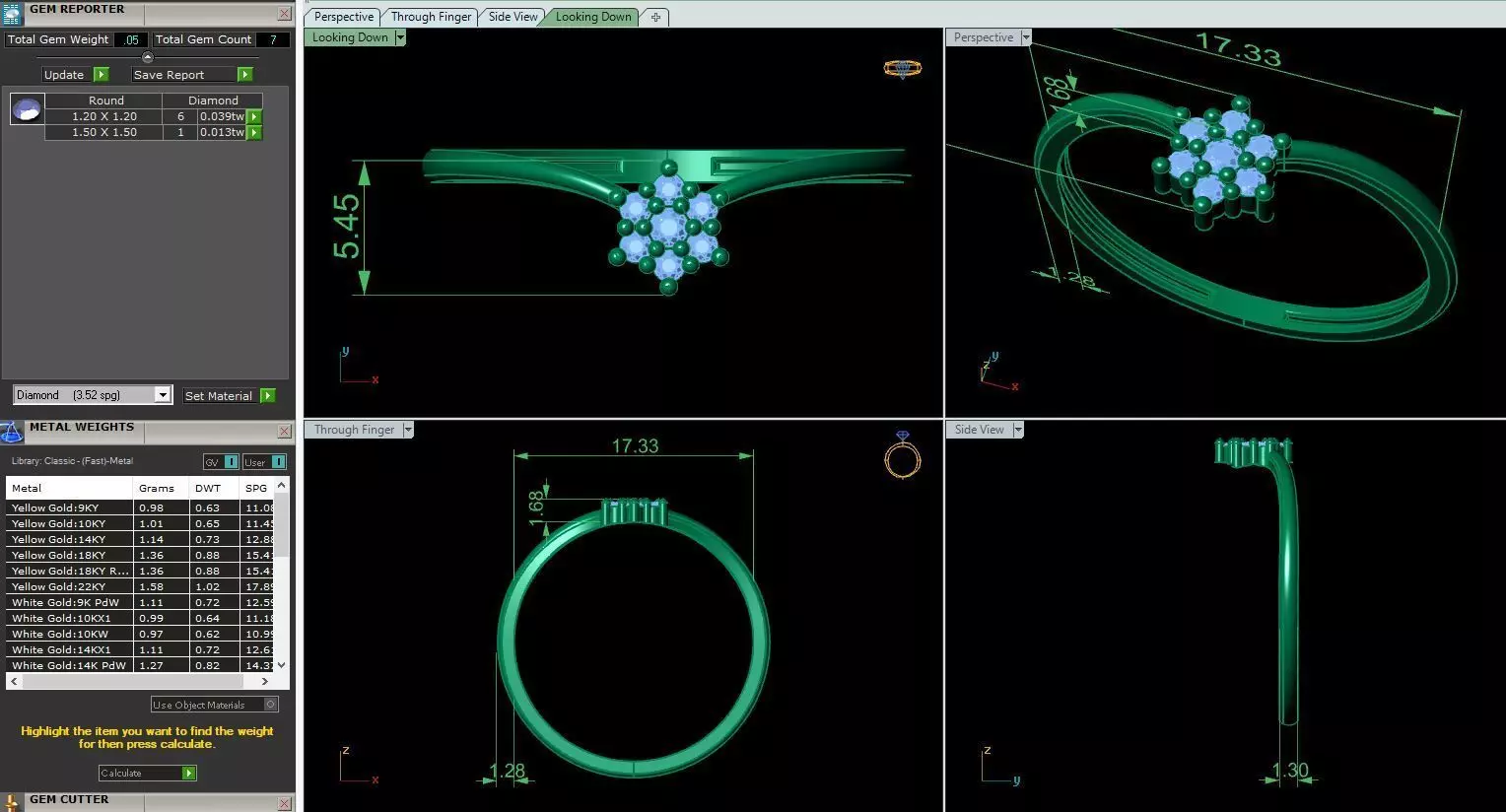1506x812 pixels.
Task: Click the metal table horizontal scrollbar left arrow
Action: tap(14, 681)
